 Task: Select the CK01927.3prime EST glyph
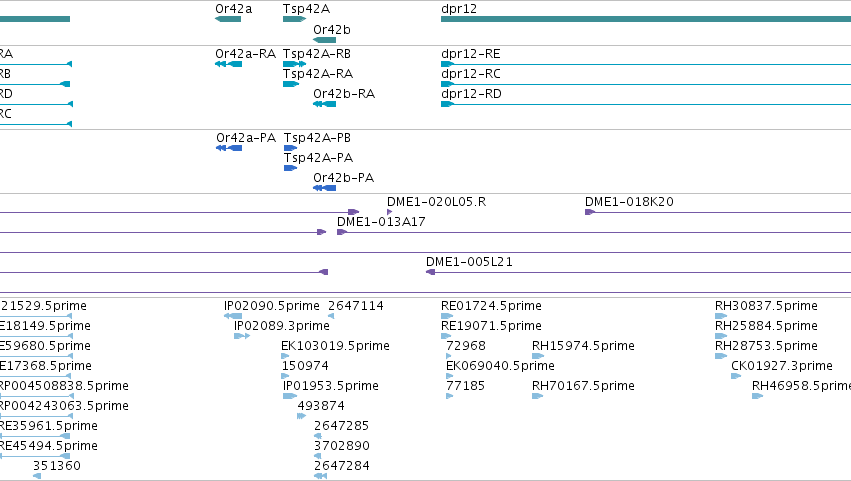736,376
